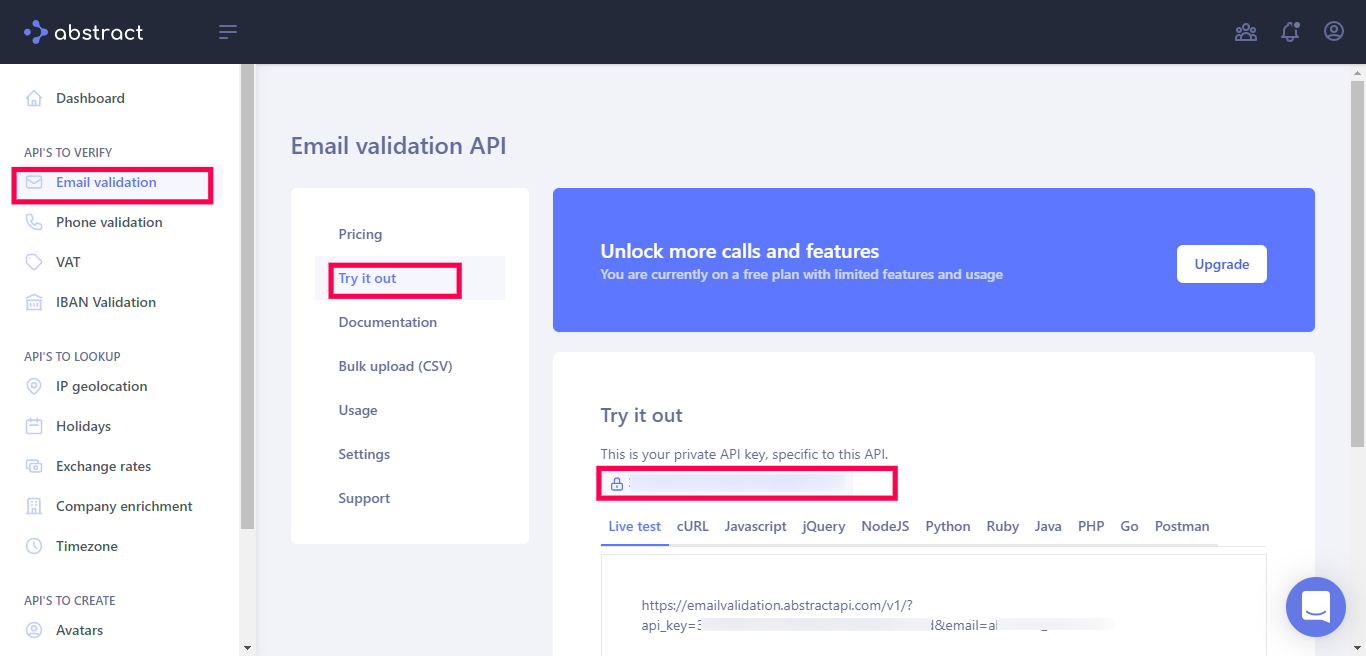Open the team members icon
Viewport: 1366px width, 656px height.
point(1246,32)
